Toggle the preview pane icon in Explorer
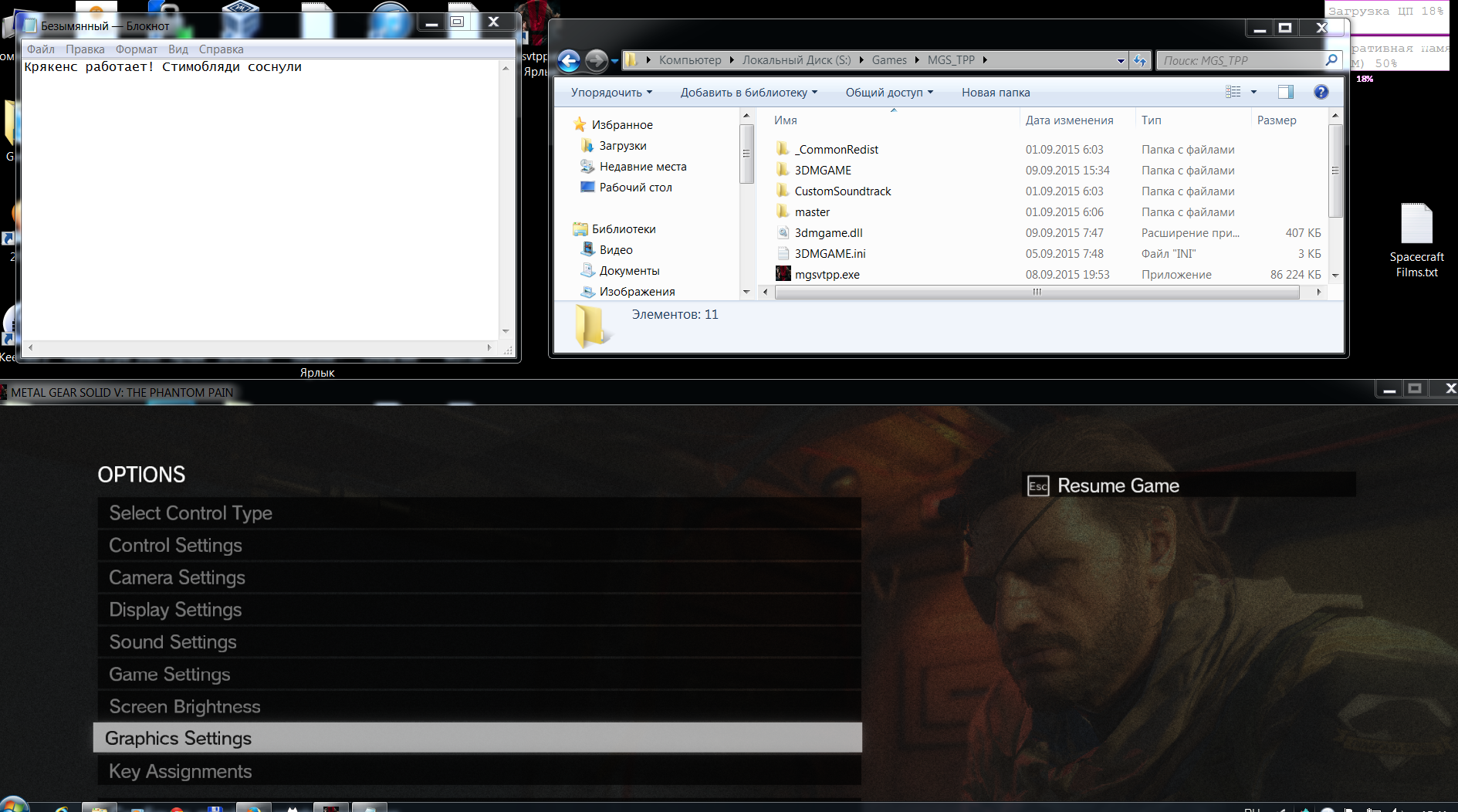This screenshot has width=1458, height=812. [1286, 92]
